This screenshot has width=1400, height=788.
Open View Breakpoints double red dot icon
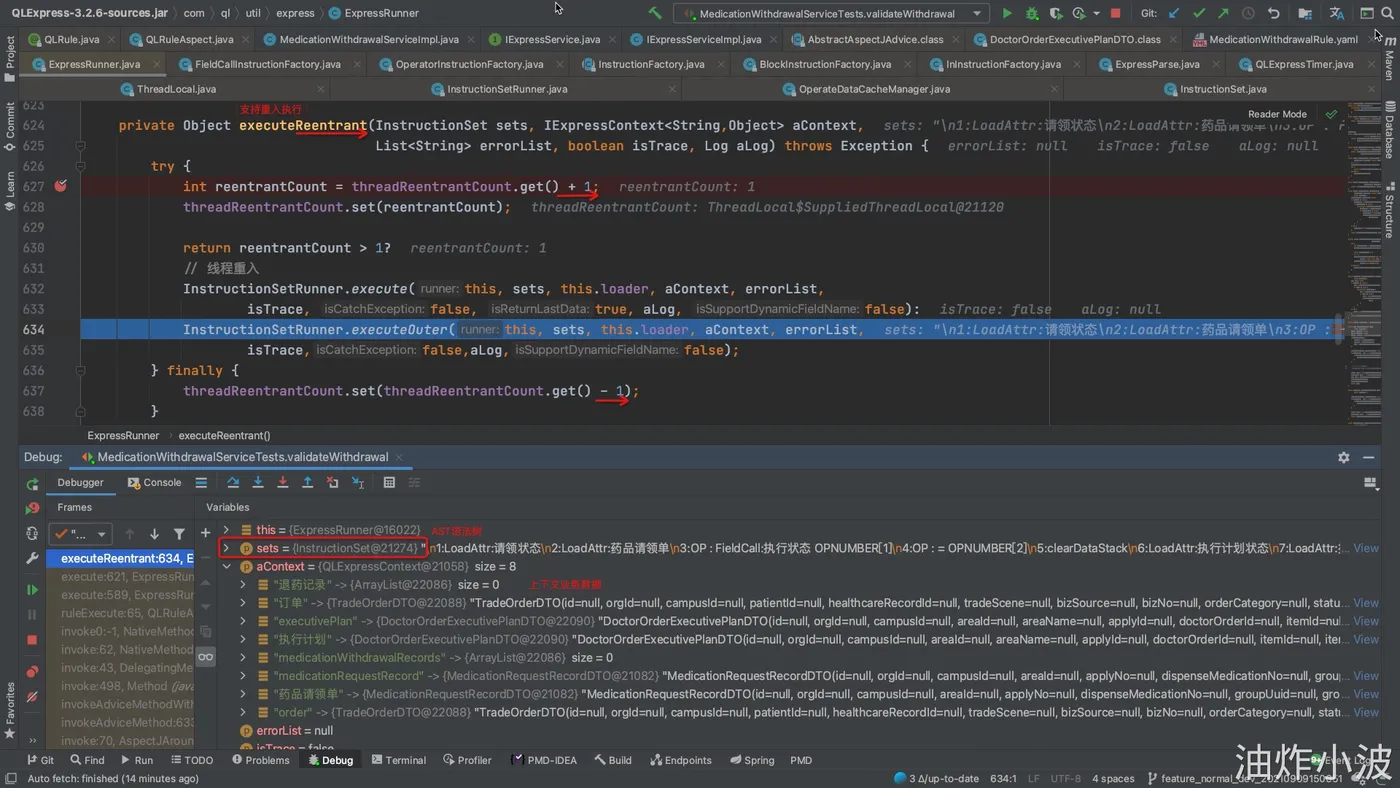pyautogui.click(x=32, y=671)
